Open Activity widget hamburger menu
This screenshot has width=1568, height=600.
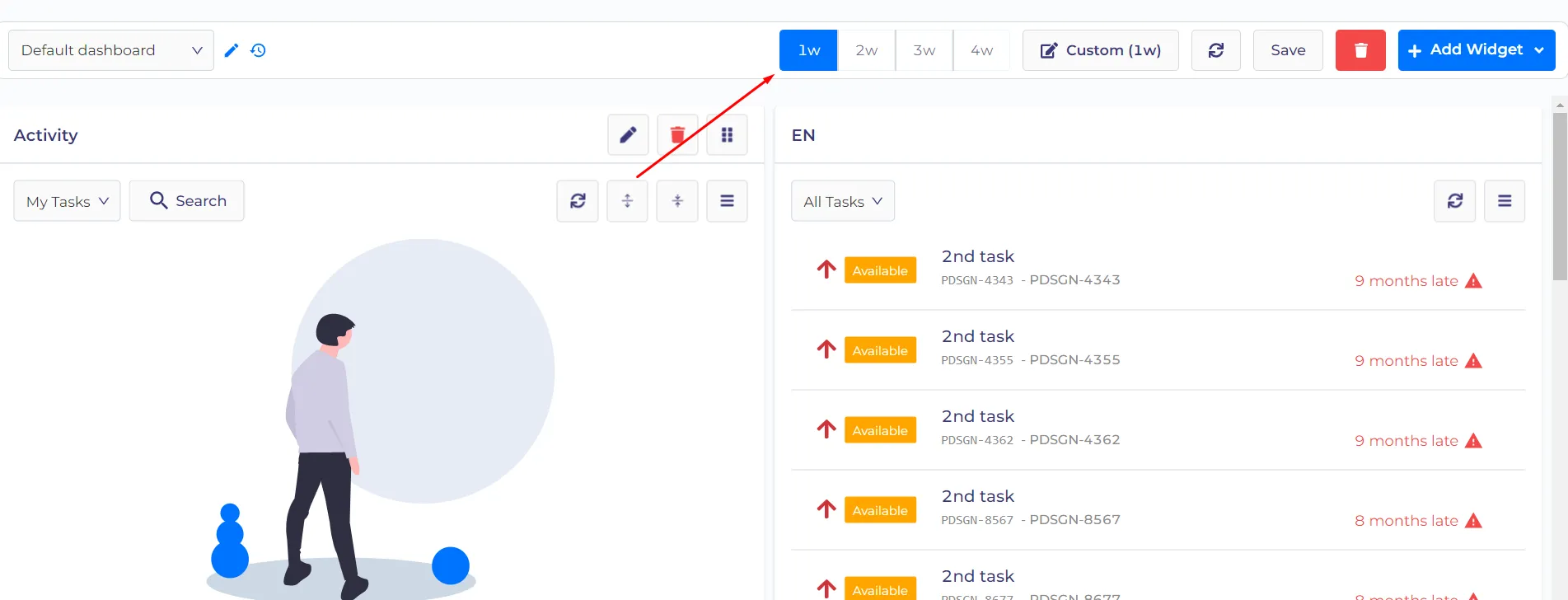(727, 201)
